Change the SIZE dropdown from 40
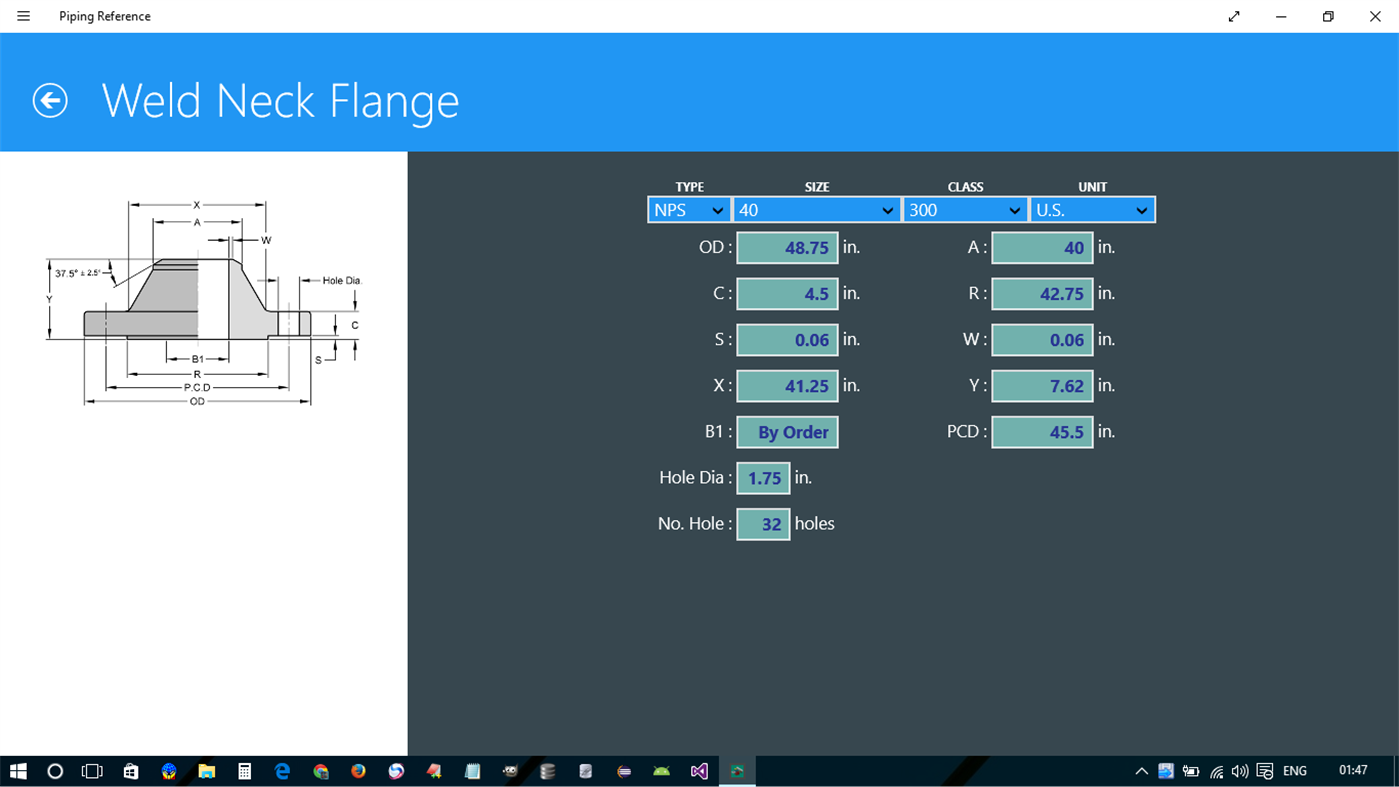1399x787 pixels. [816, 209]
